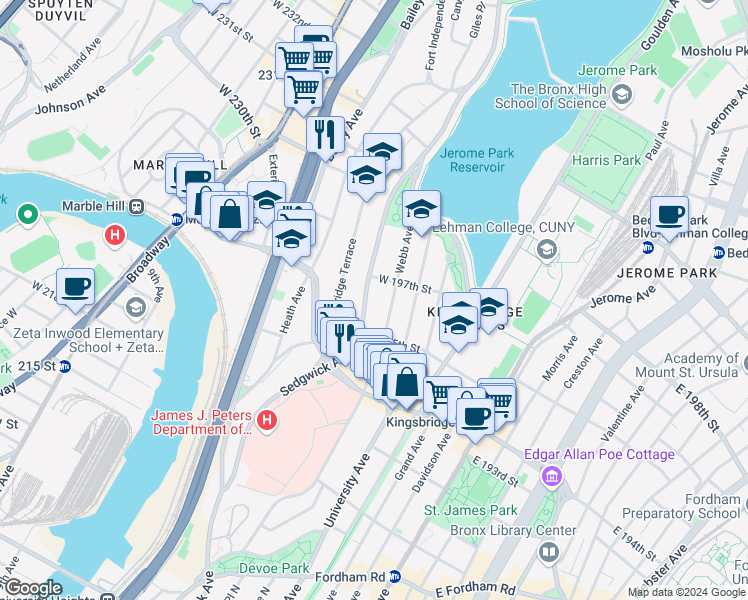Click the shopping bag marker near Marble Hill
Viewport: 748px width, 600px height.
pyautogui.click(x=229, y=217)
